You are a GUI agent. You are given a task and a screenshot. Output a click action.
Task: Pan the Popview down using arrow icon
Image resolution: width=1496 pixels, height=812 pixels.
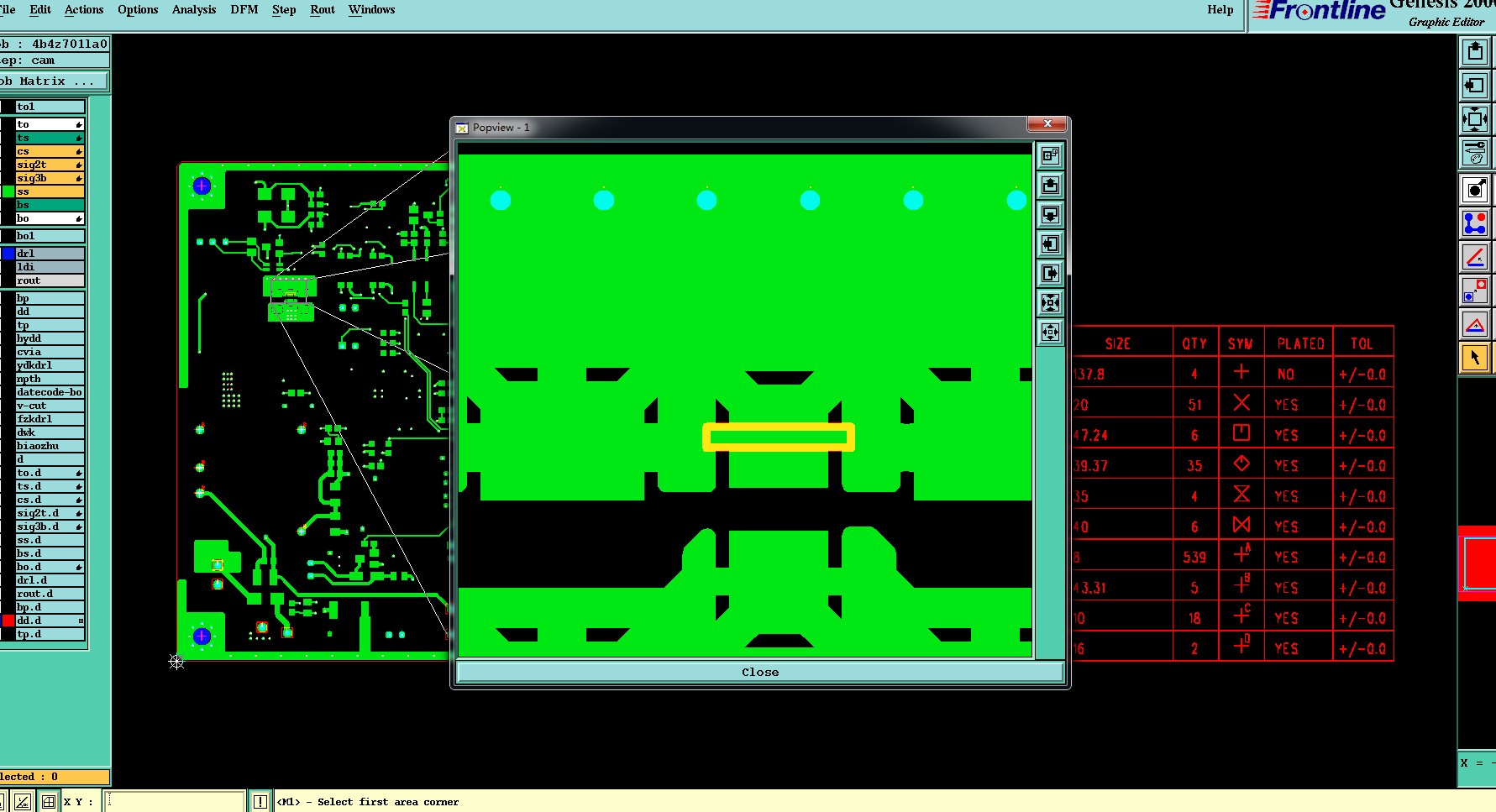[x=1050, y=214]
